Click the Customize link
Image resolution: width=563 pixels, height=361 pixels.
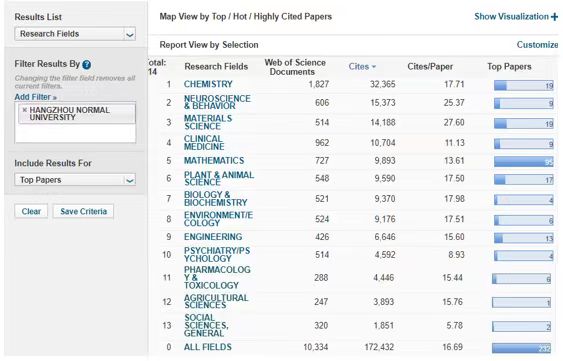pos(537,45)
